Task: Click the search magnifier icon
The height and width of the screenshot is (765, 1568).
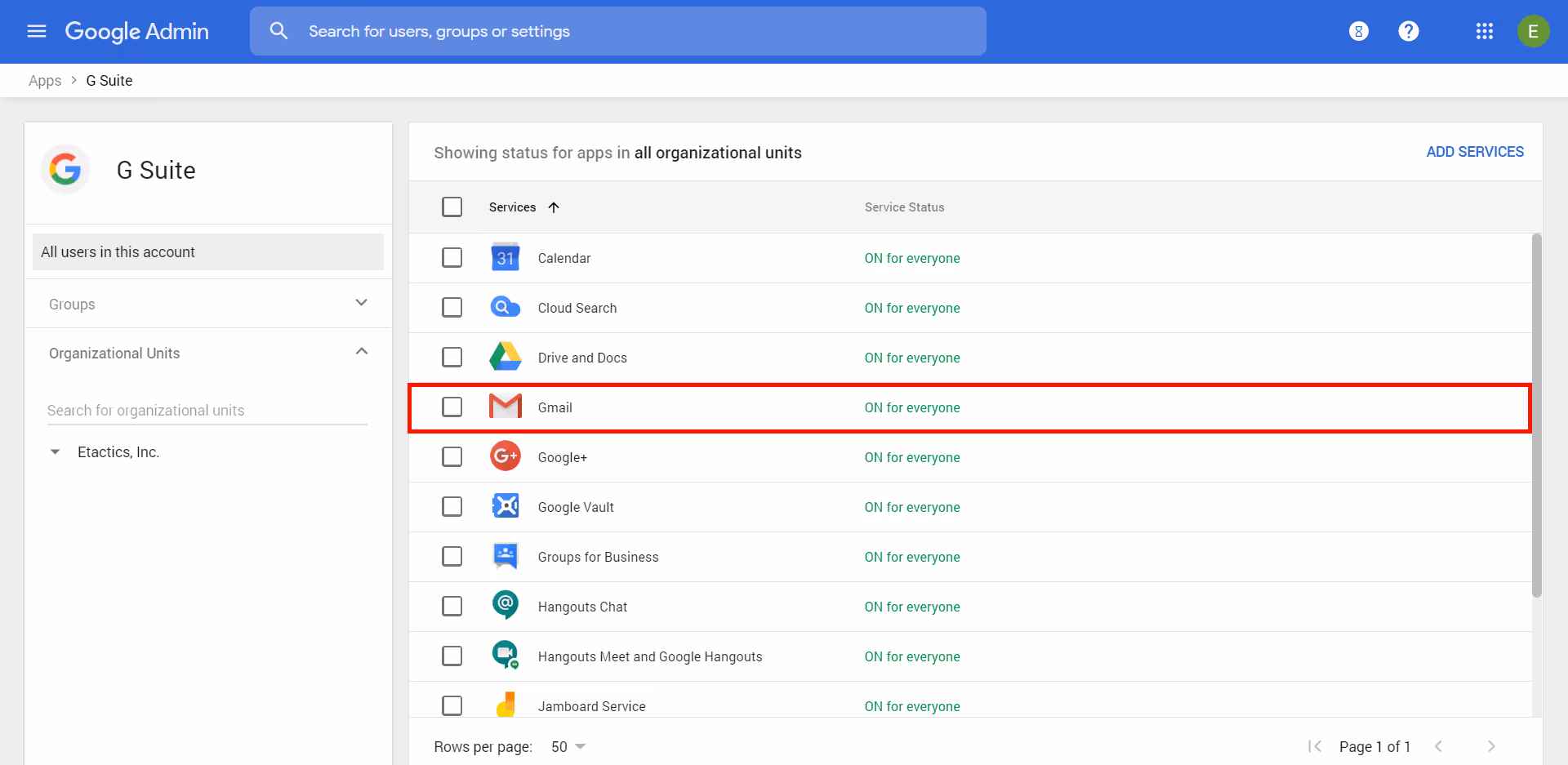Action: [278, 31]
